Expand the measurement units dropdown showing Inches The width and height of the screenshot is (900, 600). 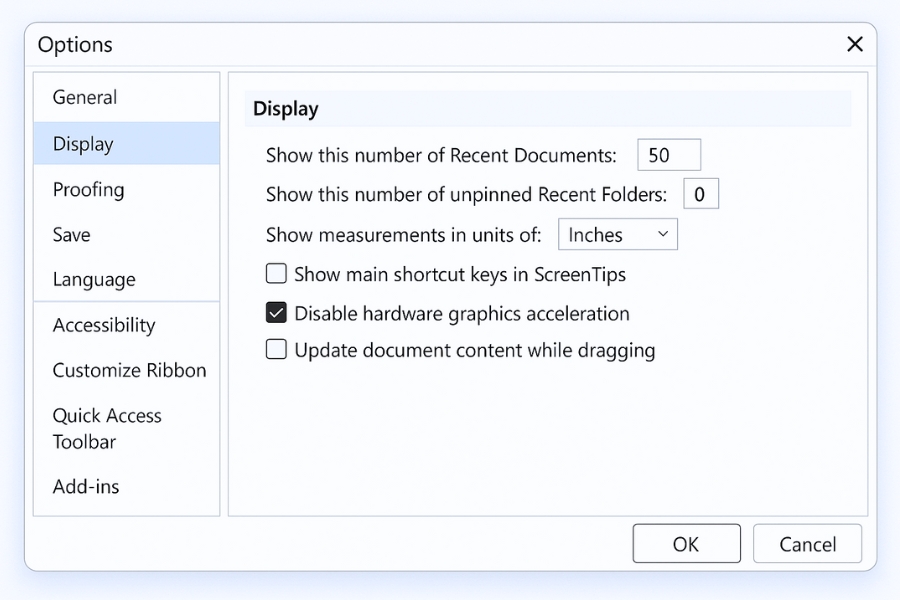click(617, 235)
